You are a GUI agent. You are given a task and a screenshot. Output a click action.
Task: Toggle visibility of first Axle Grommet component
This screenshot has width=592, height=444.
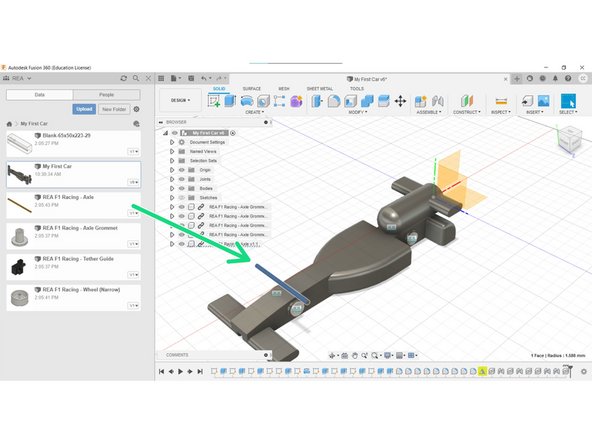click(182, 207)
